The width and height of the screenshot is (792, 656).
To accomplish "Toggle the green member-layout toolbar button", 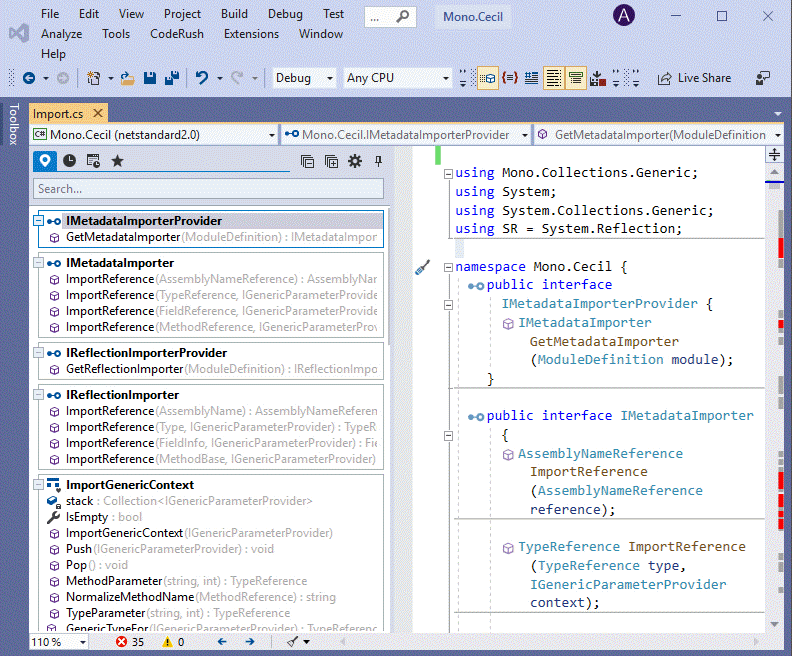I will click(575, 78).
